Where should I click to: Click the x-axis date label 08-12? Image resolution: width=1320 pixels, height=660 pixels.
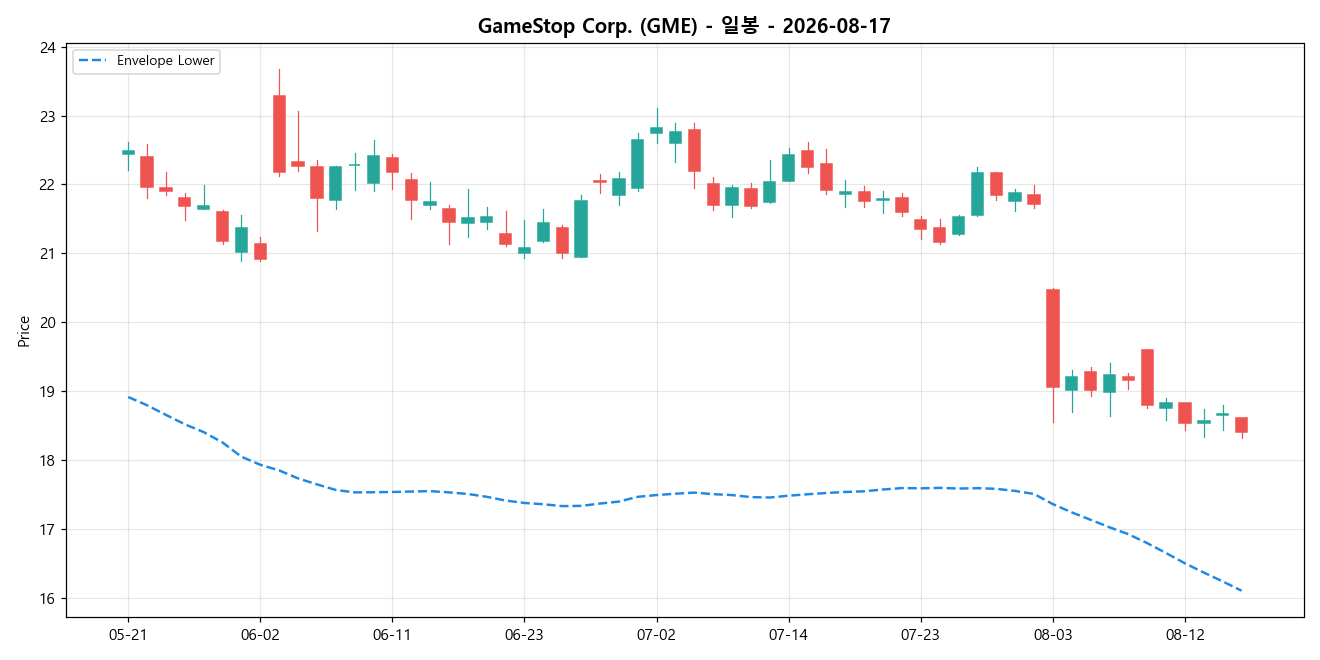1184,635
